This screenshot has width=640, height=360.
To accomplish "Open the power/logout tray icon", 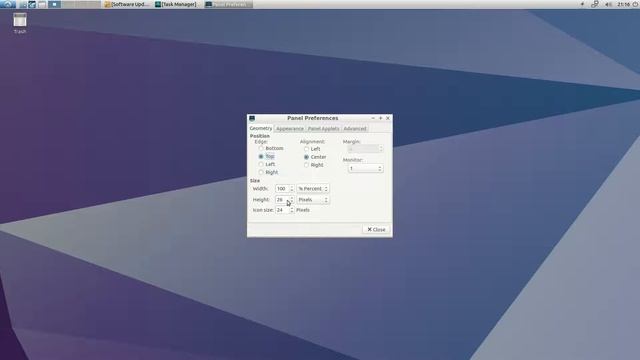I will click(636, 4).
